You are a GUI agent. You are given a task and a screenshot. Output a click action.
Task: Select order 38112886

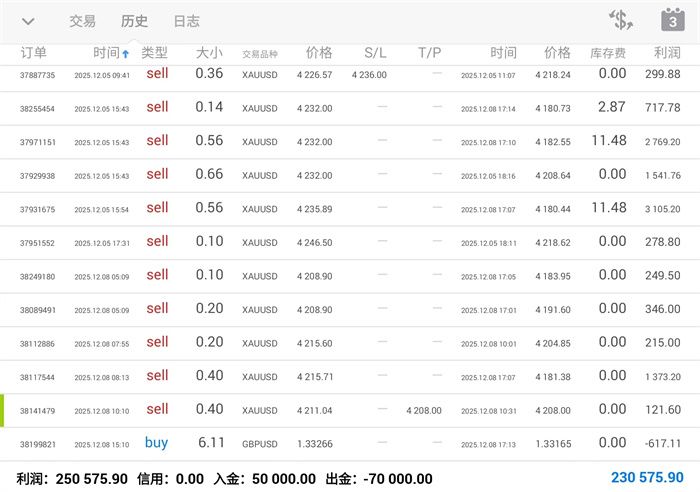click(x=350, y=343)
